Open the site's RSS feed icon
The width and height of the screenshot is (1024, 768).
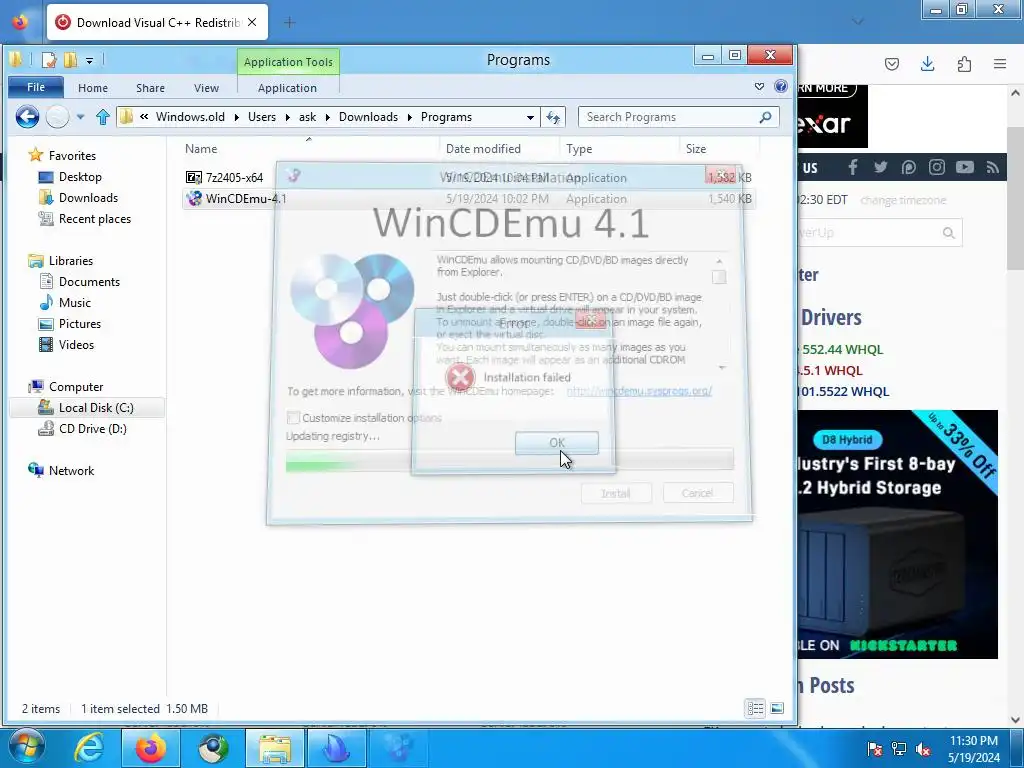(993, 167)
